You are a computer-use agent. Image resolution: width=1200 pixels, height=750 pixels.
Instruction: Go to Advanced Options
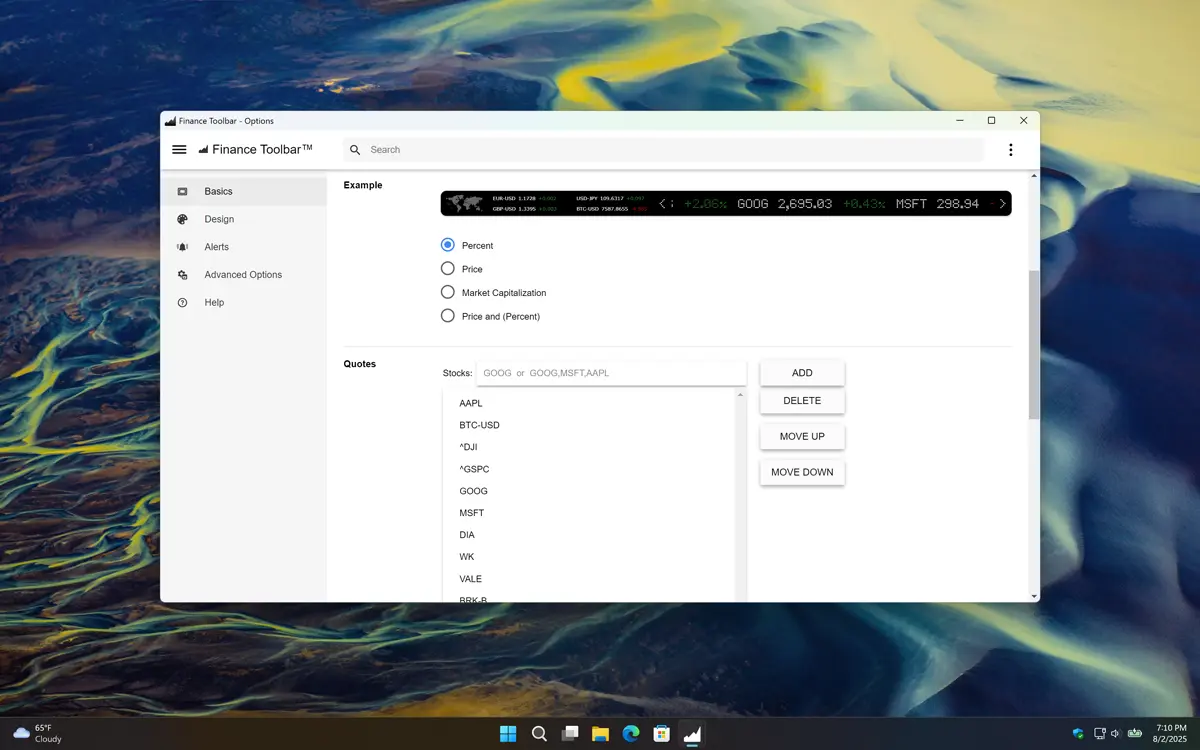coord(244,275)
